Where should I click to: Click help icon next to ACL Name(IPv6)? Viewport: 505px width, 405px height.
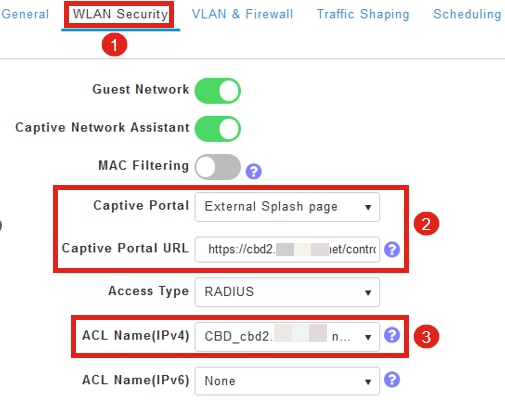[x=392, y=380]
